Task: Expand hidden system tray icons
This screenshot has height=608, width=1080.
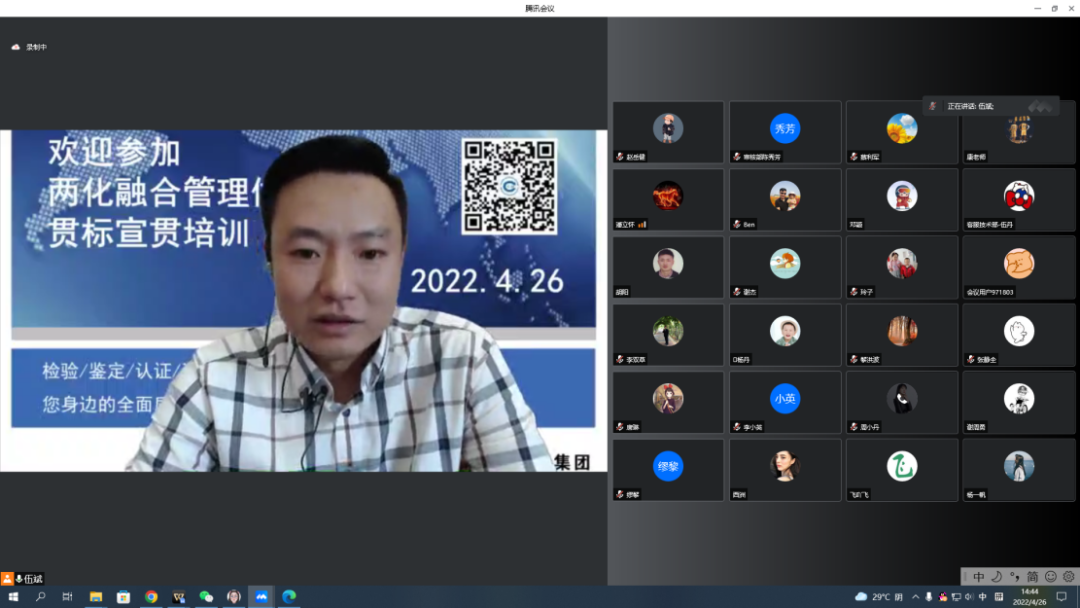Action: click(x=915, y=597)
